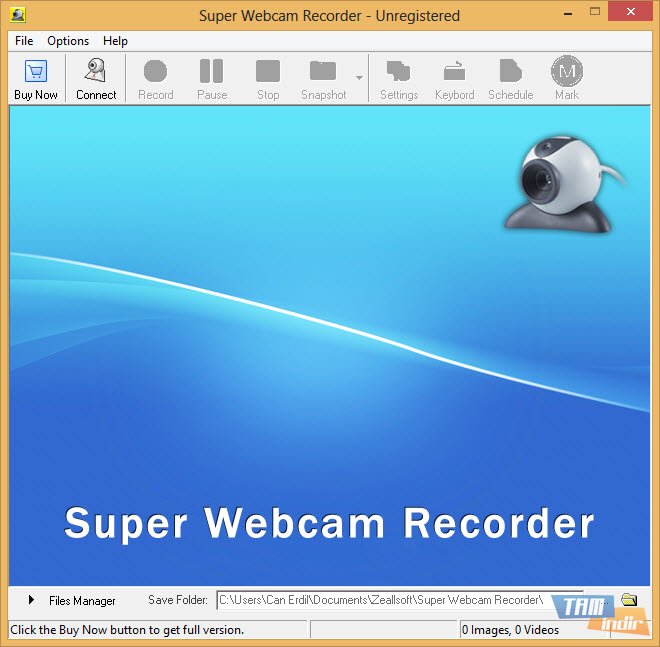The width and height of the screenshot is (660, 647).
Task: Maximize the Super Webcam Recorder window
Action: click(595, 12)
